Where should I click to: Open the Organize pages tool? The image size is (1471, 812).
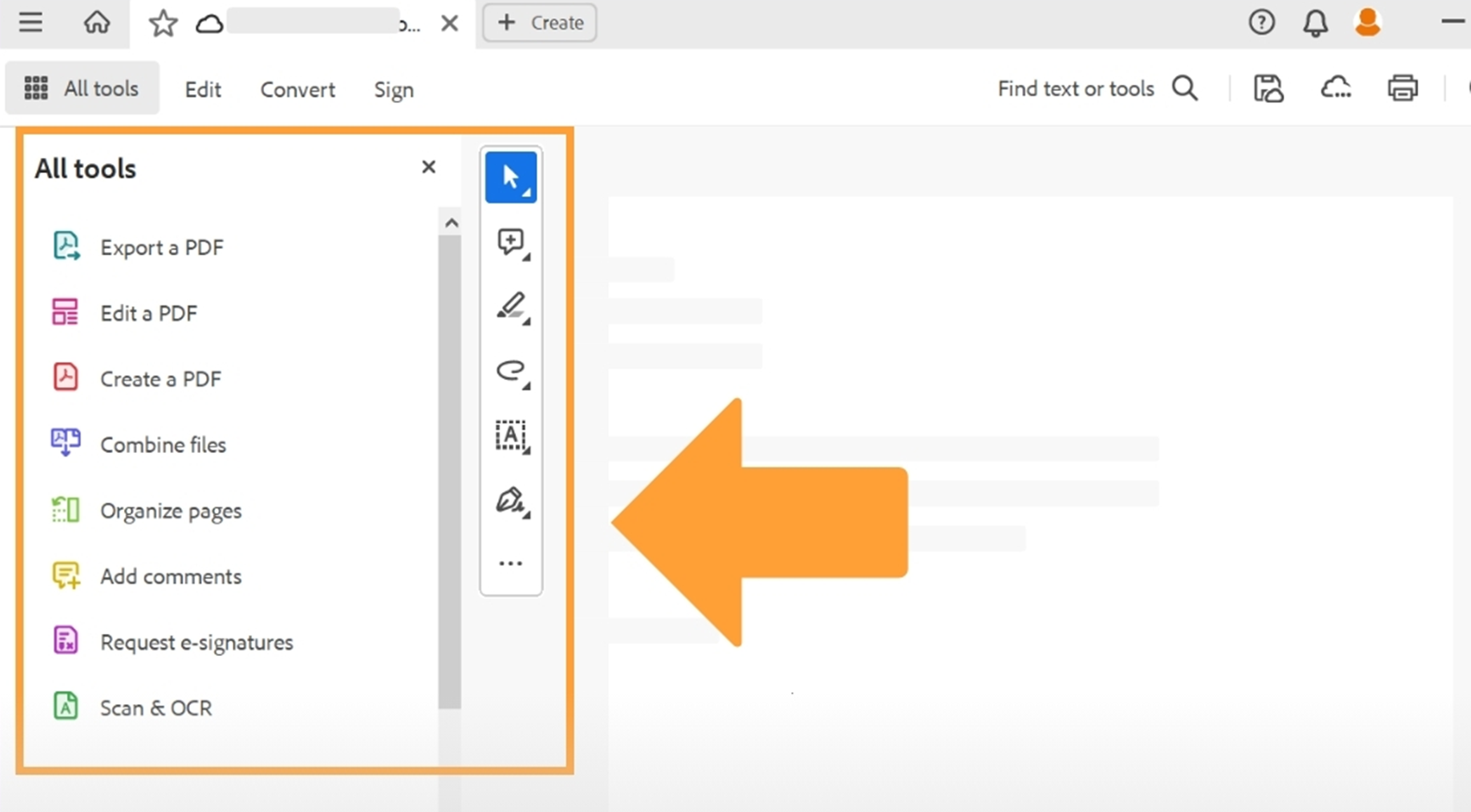coord(171,511)
